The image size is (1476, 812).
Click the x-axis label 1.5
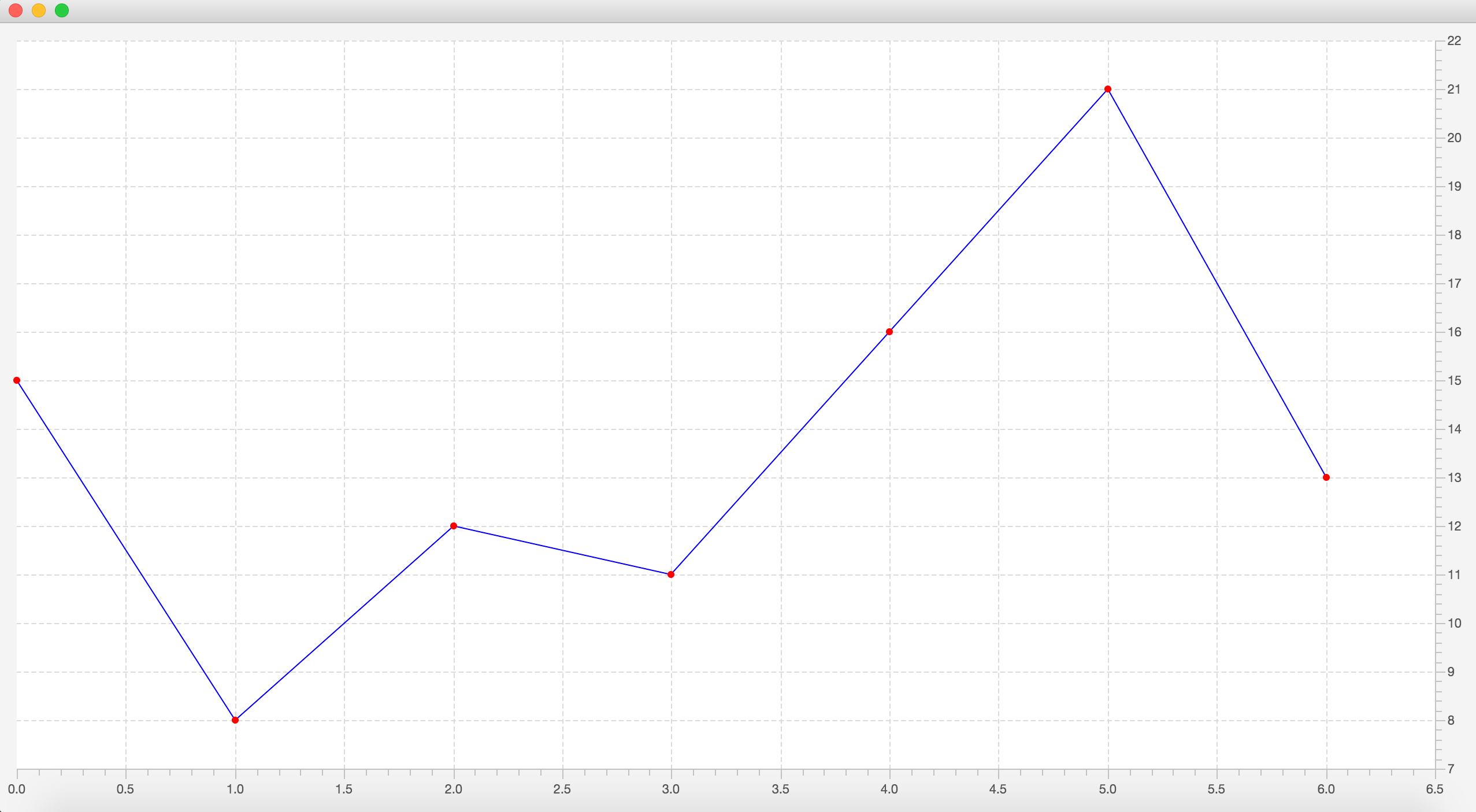[344, 789]
